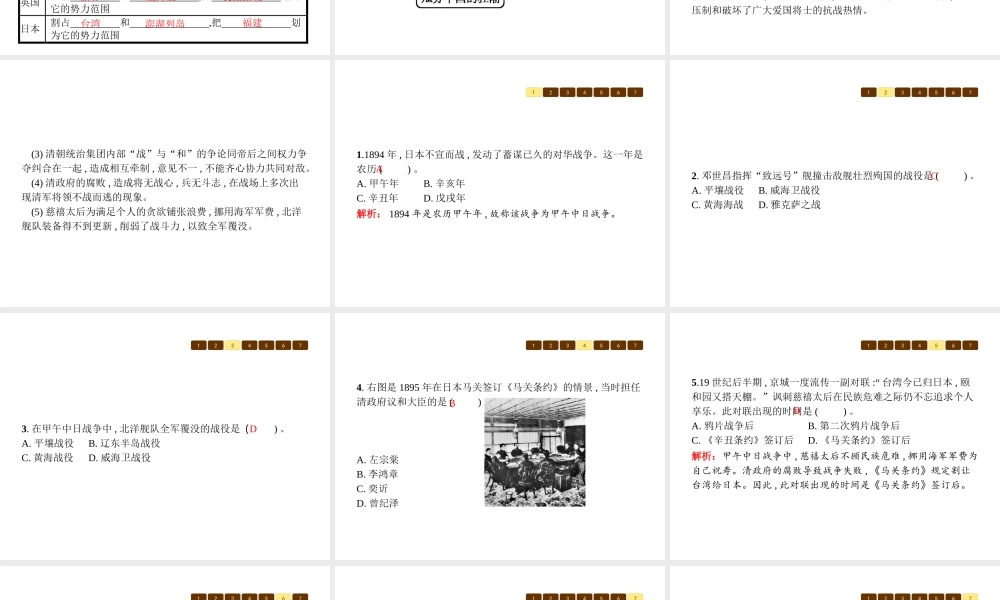Click nav button 2 on question 1 slide
This screenshot has height=600, width=1000.
pyautogui.click(x=550, y=92)
